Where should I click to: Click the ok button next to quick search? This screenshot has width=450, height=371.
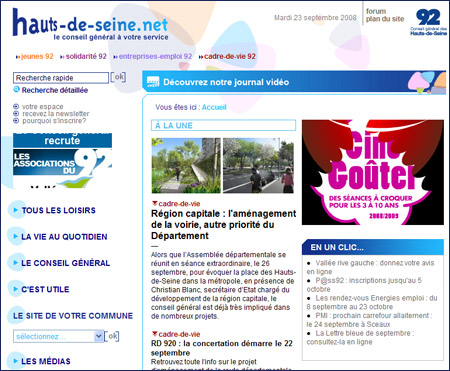point(118,77)
